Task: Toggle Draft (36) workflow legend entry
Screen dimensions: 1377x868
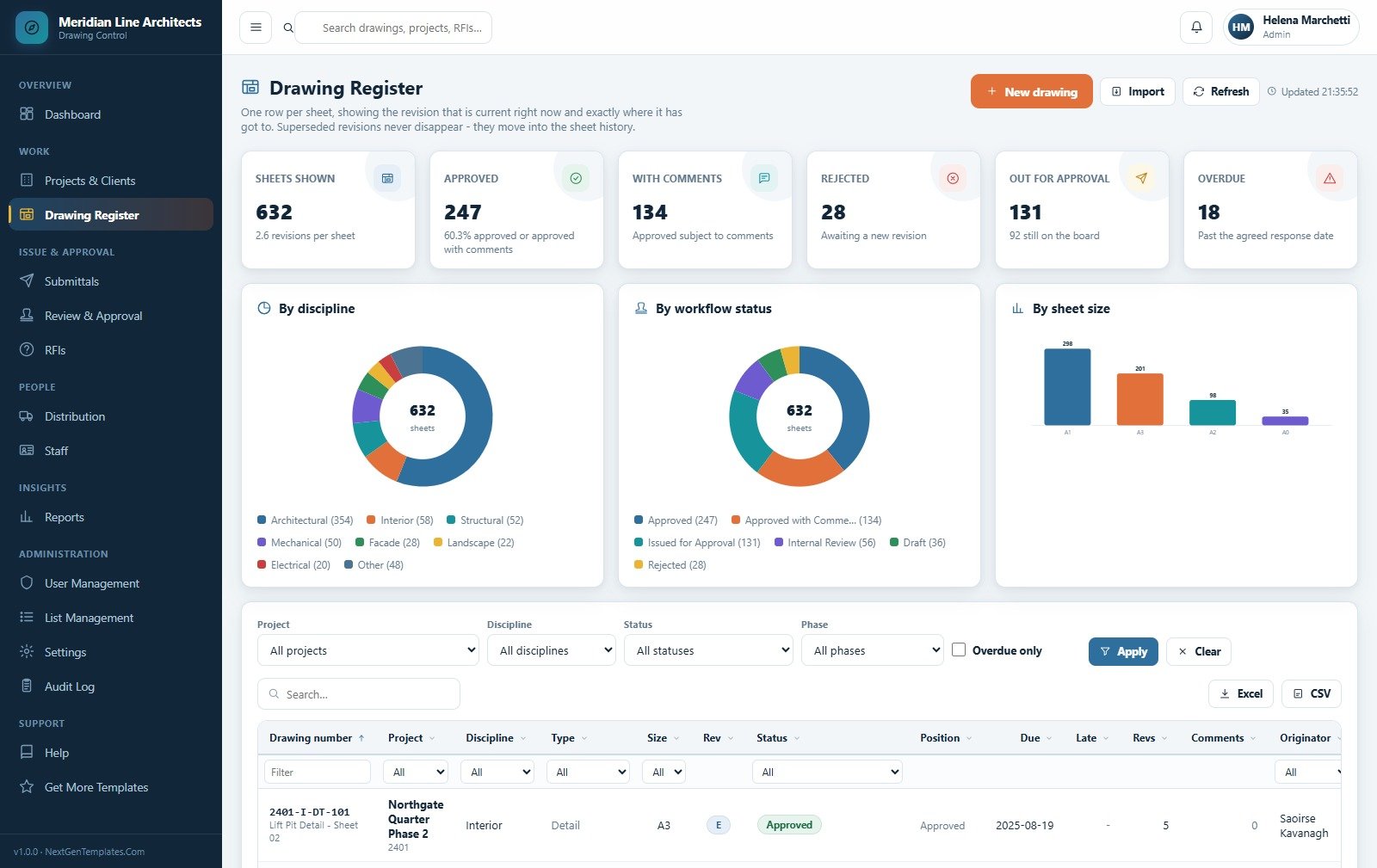Action: click(917, 543)
